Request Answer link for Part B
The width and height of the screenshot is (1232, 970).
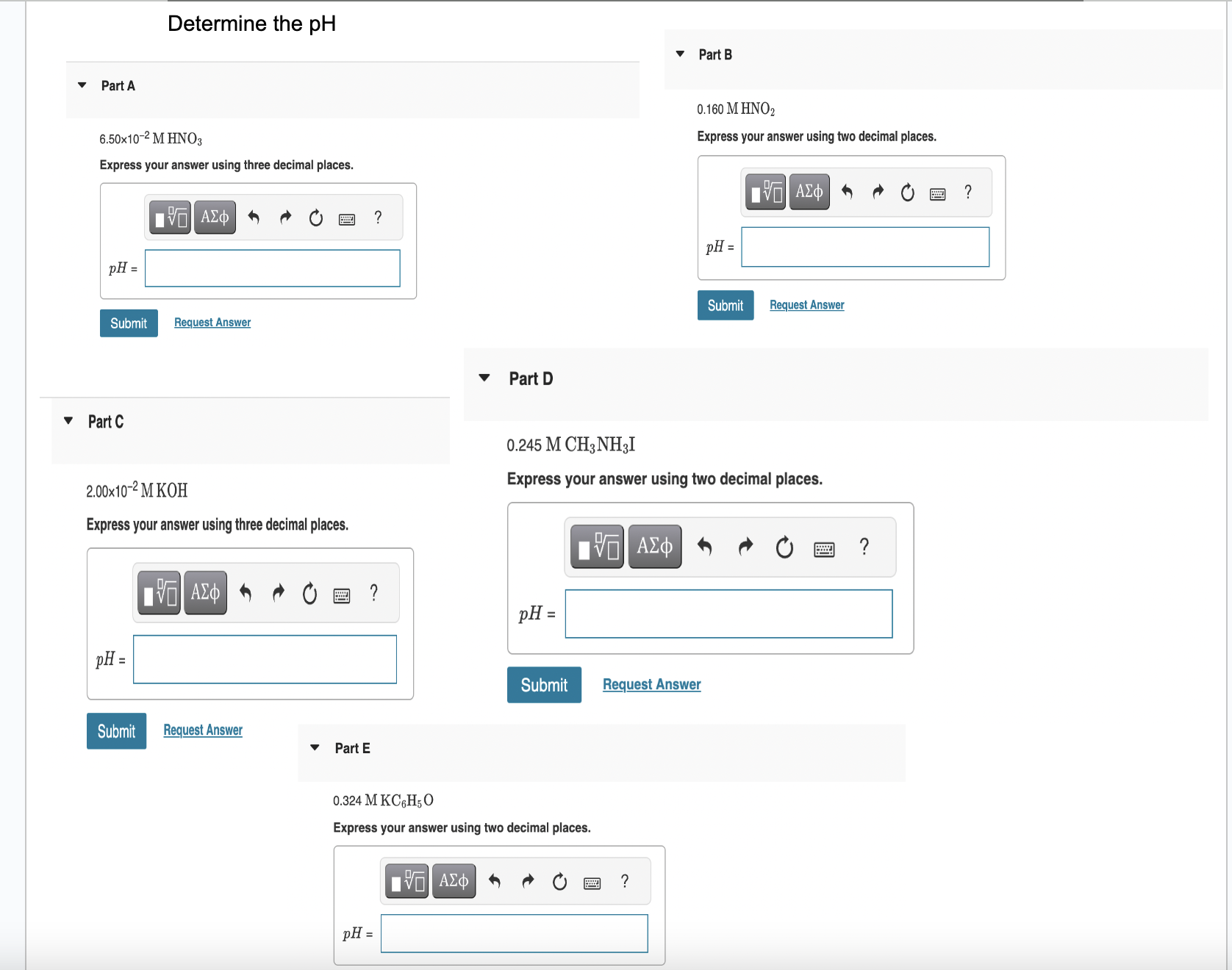[807, 305]
